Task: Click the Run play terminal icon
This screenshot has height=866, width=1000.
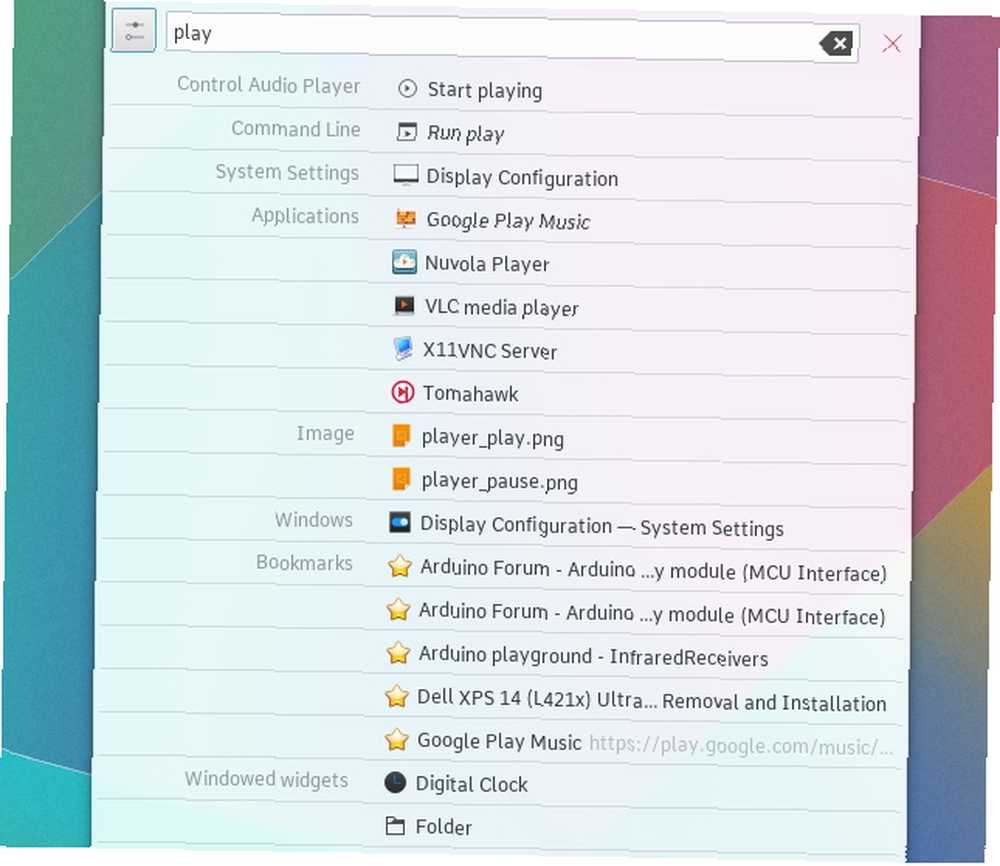Action: (x=406, y=131)
